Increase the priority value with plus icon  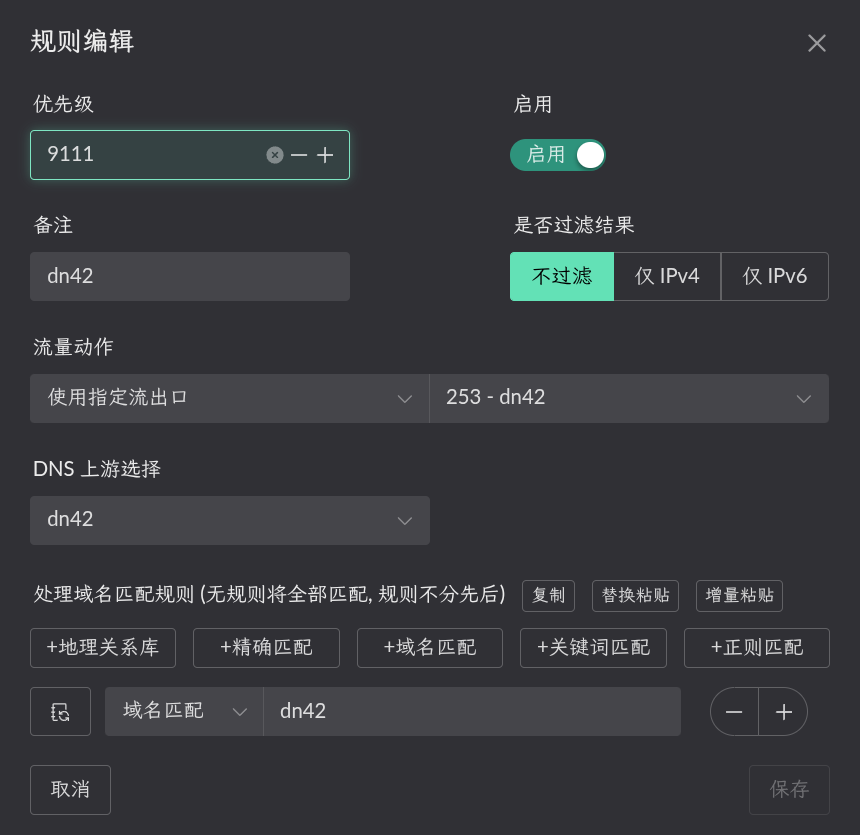tap(325, 155)
